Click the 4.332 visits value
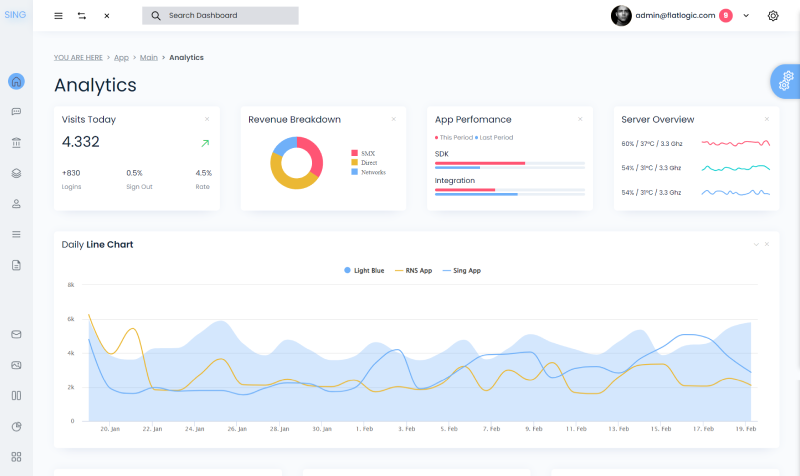 tap(81, 142)
